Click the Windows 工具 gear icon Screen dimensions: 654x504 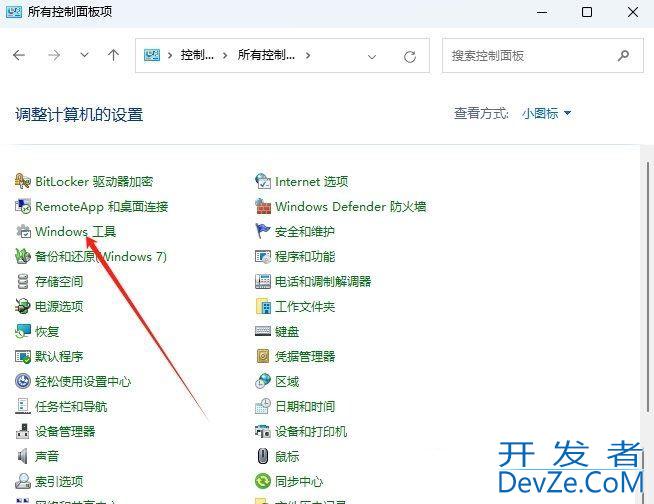tap(23, 232)
